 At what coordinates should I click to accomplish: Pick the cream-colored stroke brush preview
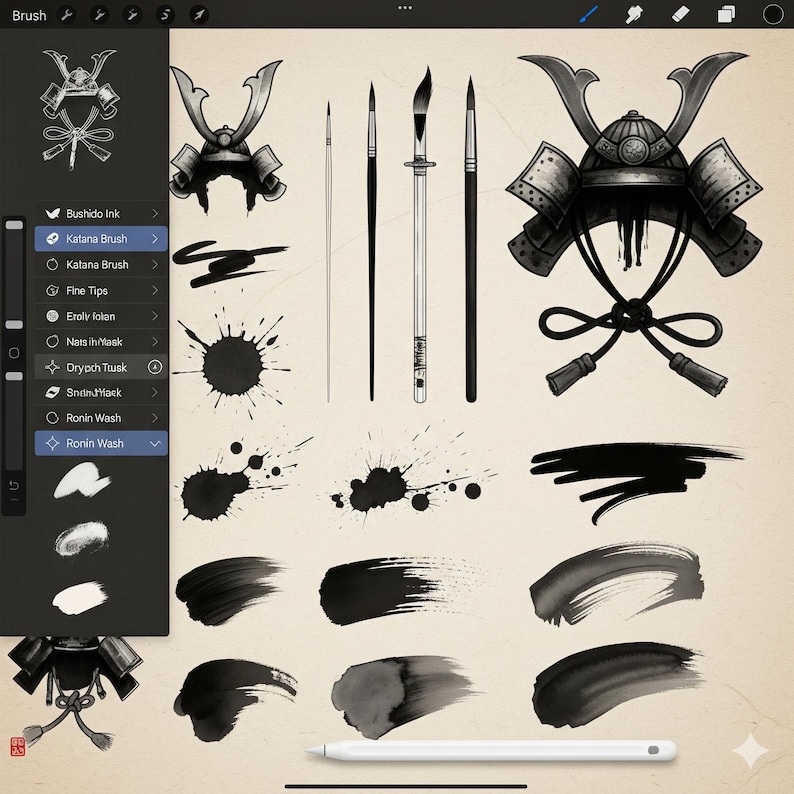(x=80, y=598)
